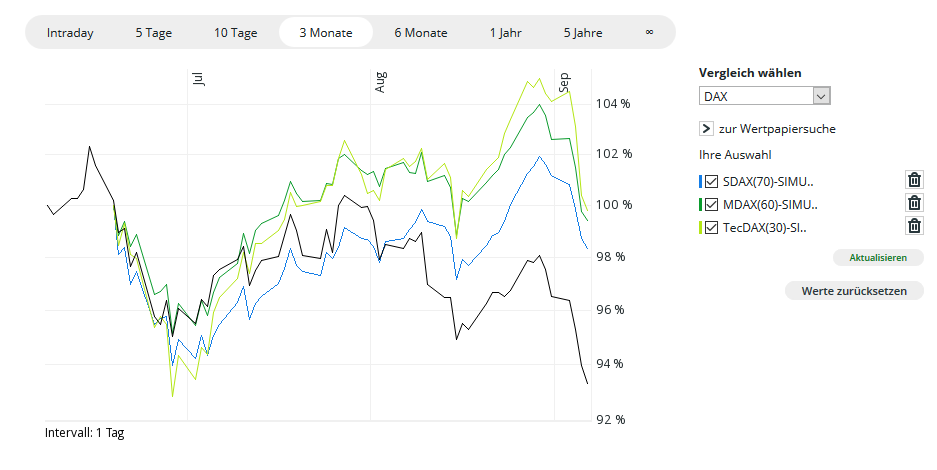Choose the 5 Jahre range

583,32
